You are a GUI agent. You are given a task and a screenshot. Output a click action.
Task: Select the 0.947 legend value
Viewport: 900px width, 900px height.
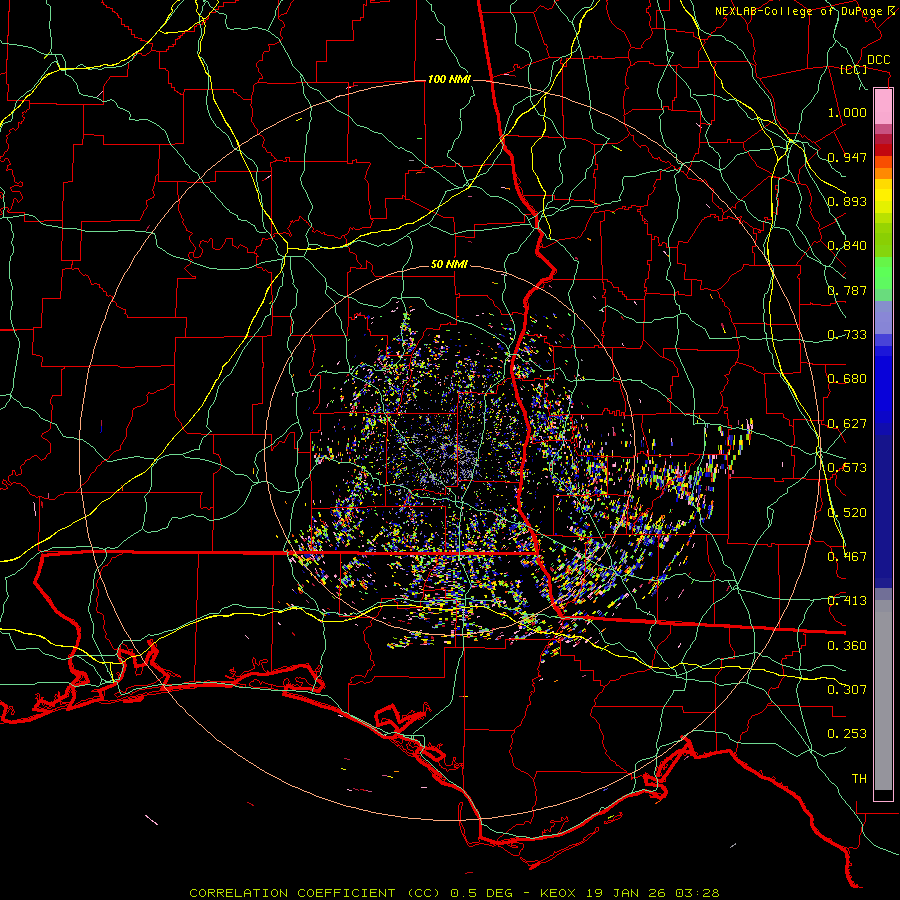(x=847, y=157)
